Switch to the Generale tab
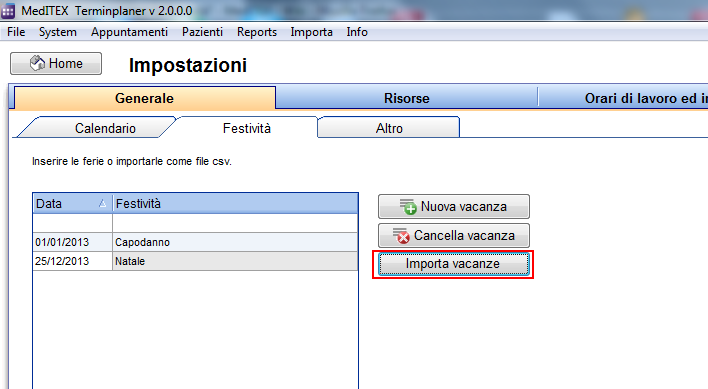 144,98
